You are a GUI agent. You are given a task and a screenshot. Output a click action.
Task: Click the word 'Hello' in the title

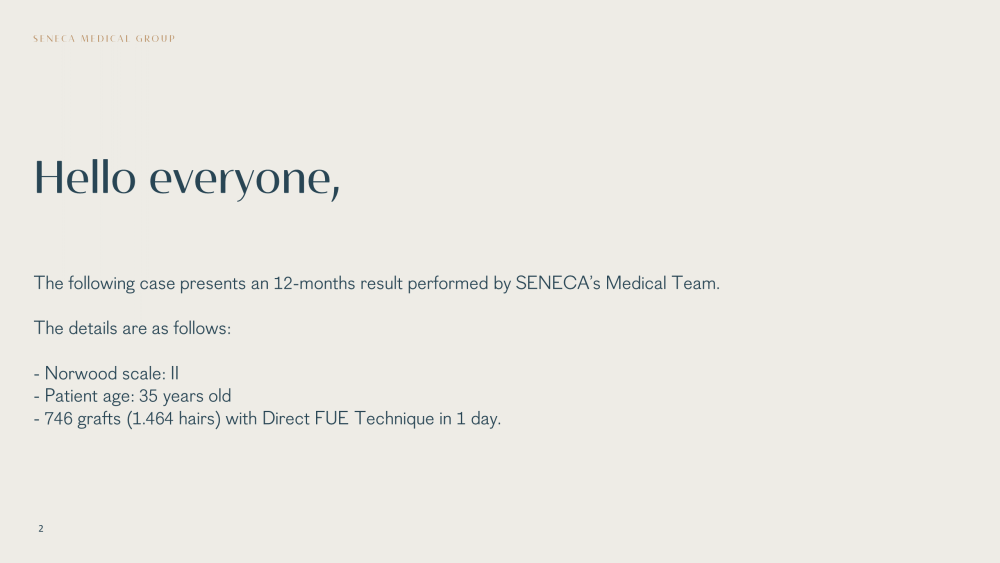[85, 177]
